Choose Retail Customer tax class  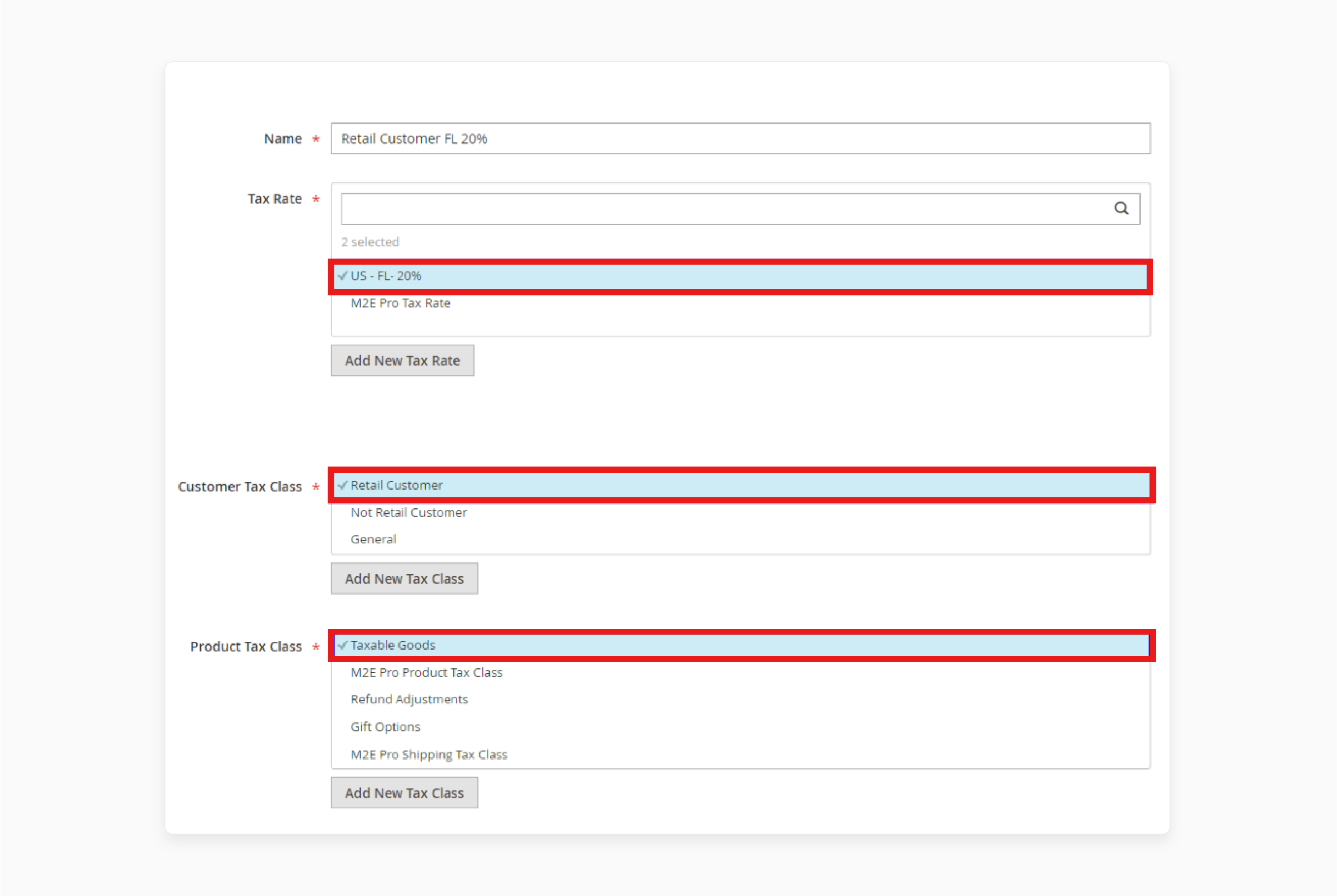pyautogui.click(x=742, y=485)
